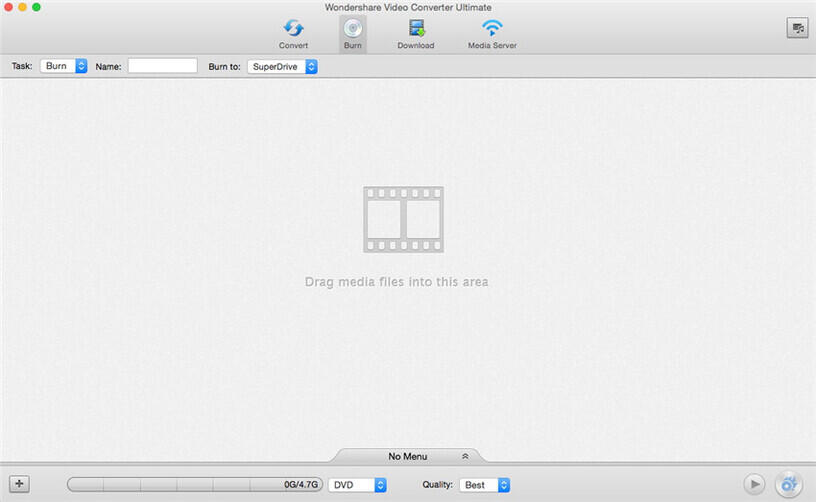Open the DVD disc type dropdown

[x=358, y=485]
